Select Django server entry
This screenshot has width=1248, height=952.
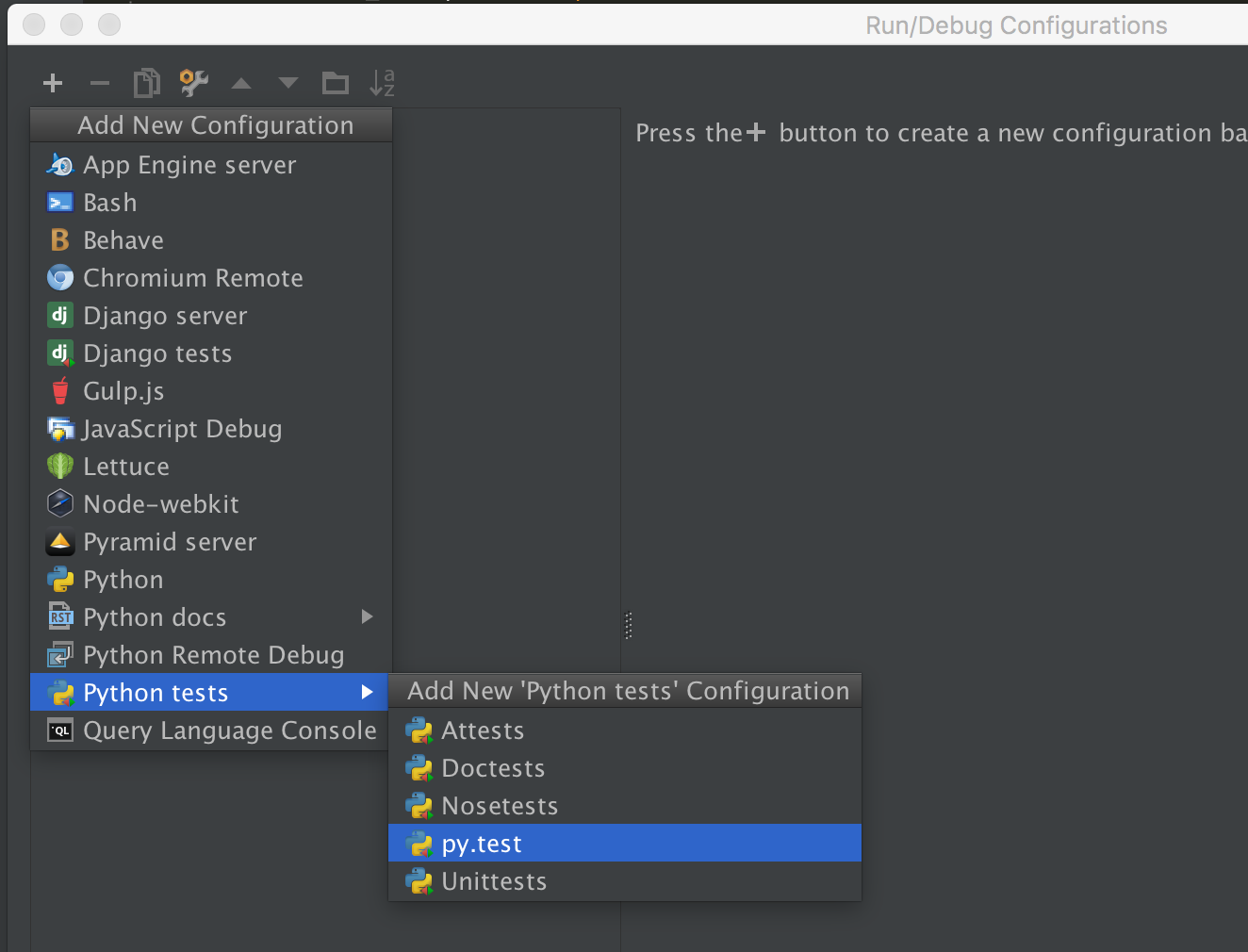point(211,316)
